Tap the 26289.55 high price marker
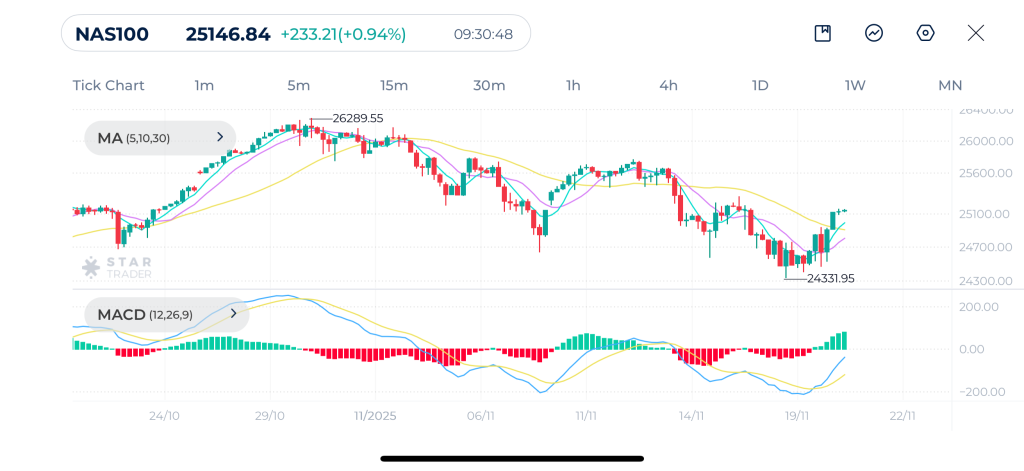 [x=357, y=118]
